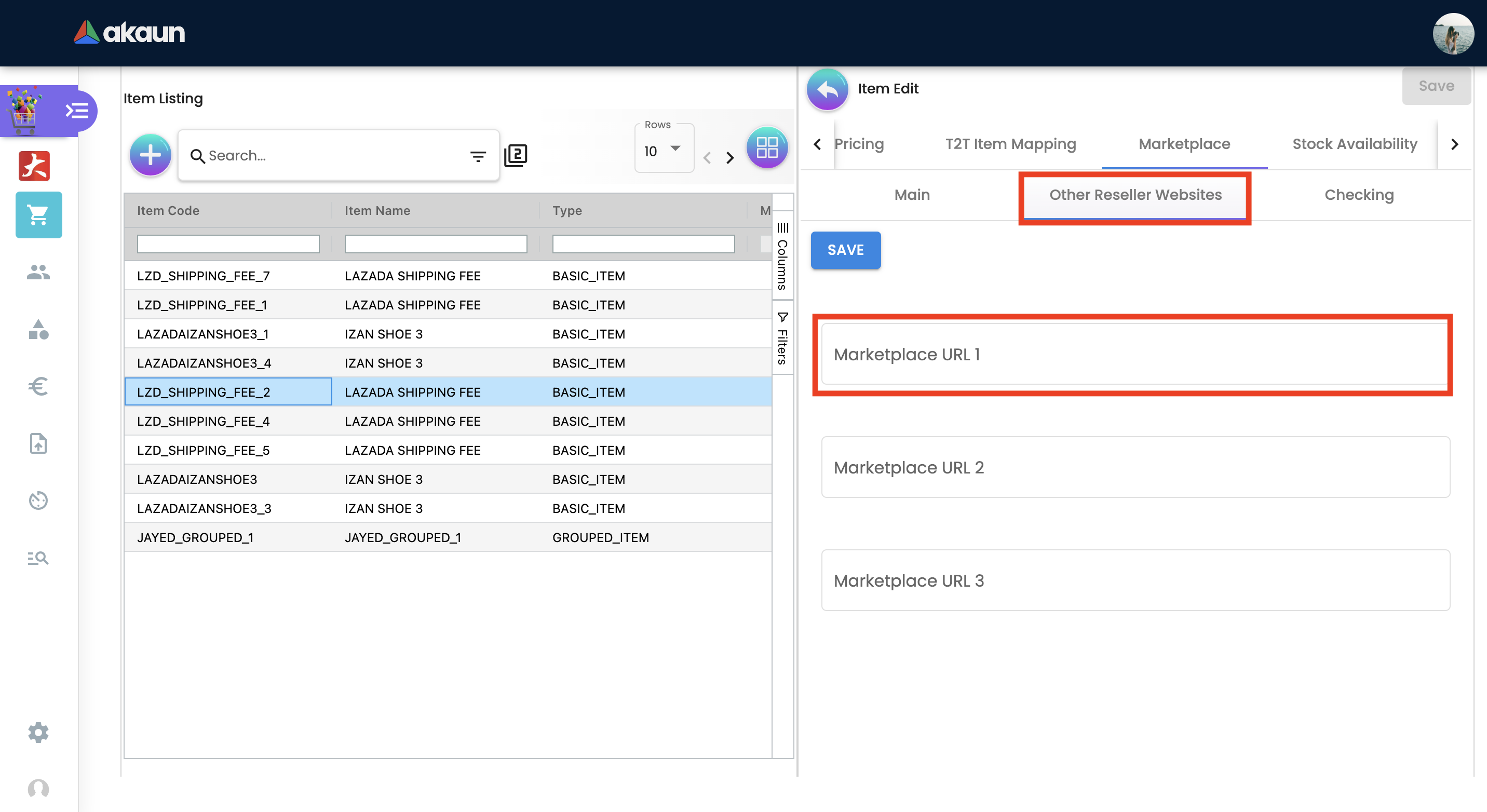Click the multi-select pages icon
Image resolution: width=1487 pixels, height=812 pixels.
click(x=515, y=155)
